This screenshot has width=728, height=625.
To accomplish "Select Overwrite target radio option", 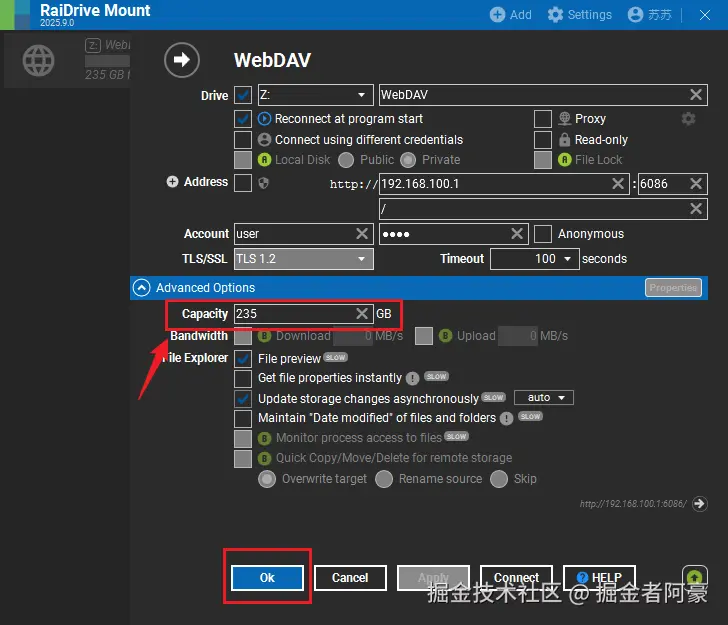I will coord(267,479).
